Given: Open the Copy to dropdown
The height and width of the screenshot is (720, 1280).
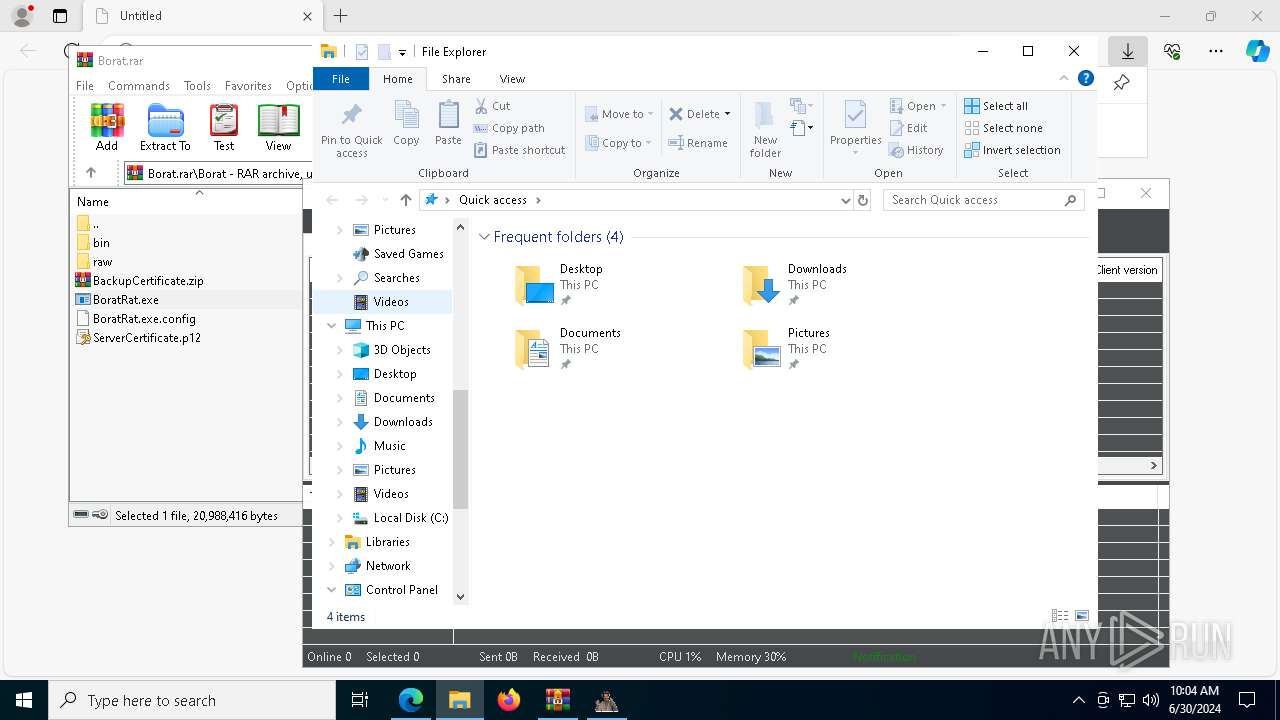Looking at the screenshot, I should click(x=619, y=143).
